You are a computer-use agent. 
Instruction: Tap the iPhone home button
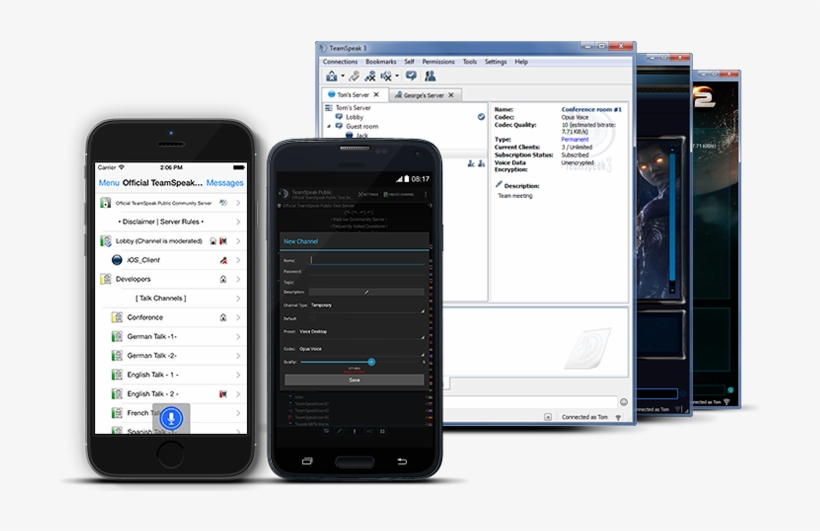point(170,454)
